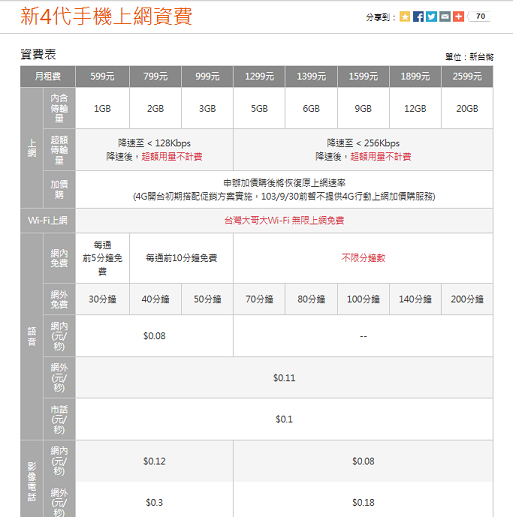The image size is (513, 517).
Task: Click the 9GB data allowance cell
Action: pyautogui.click(x=363, y=108)
